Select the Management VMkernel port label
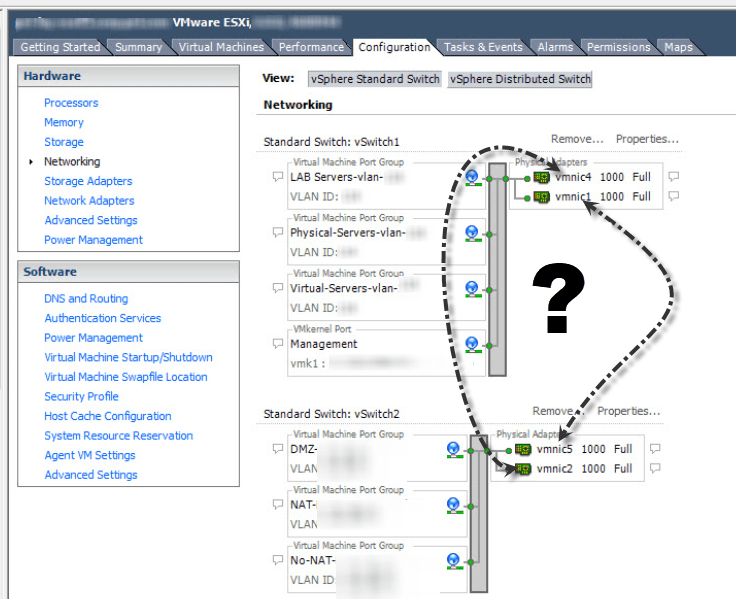The width and height of the screenshot is (736, 599). tap(323, 344)
